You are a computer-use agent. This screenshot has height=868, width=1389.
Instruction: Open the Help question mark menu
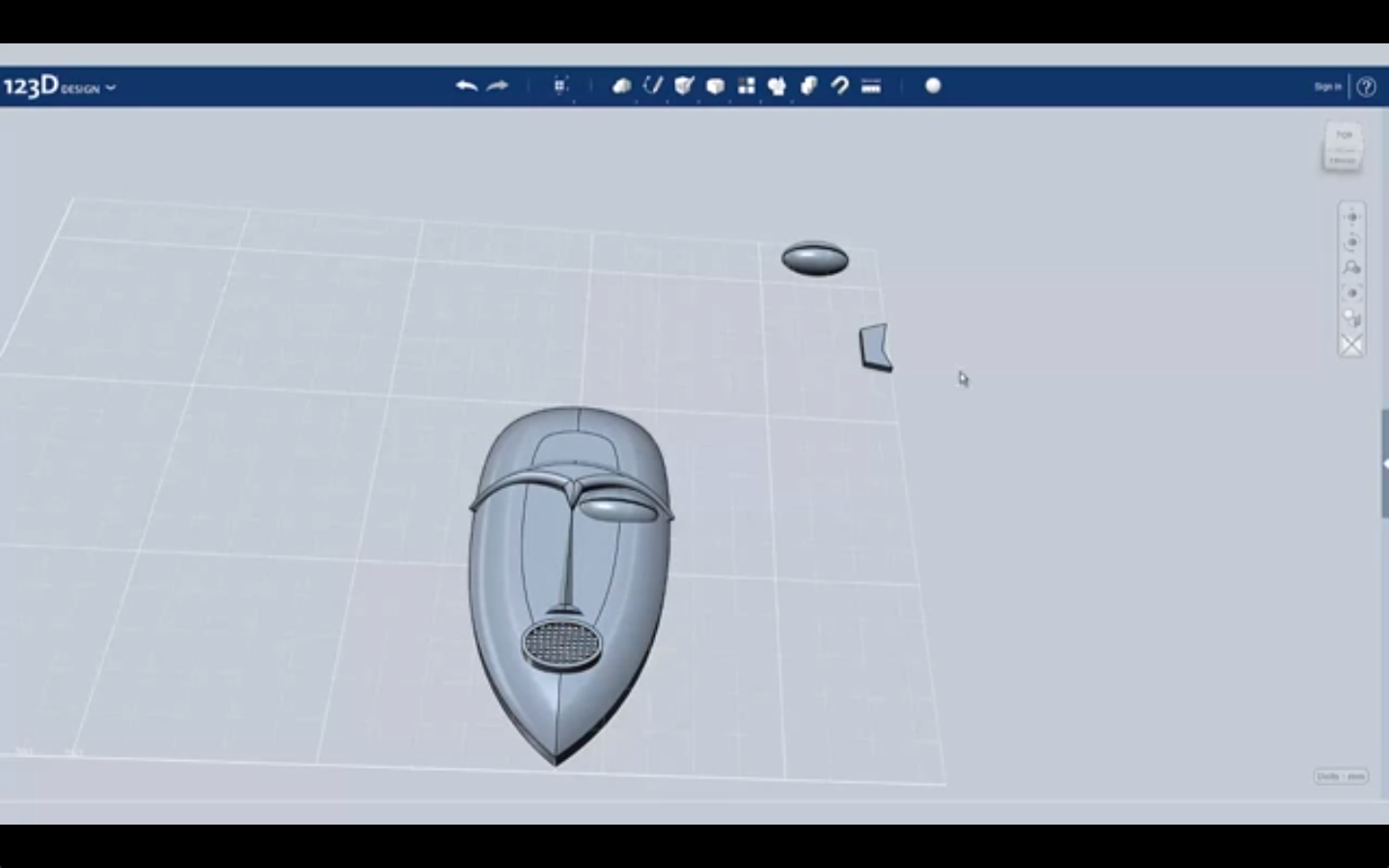(1366, 87)
